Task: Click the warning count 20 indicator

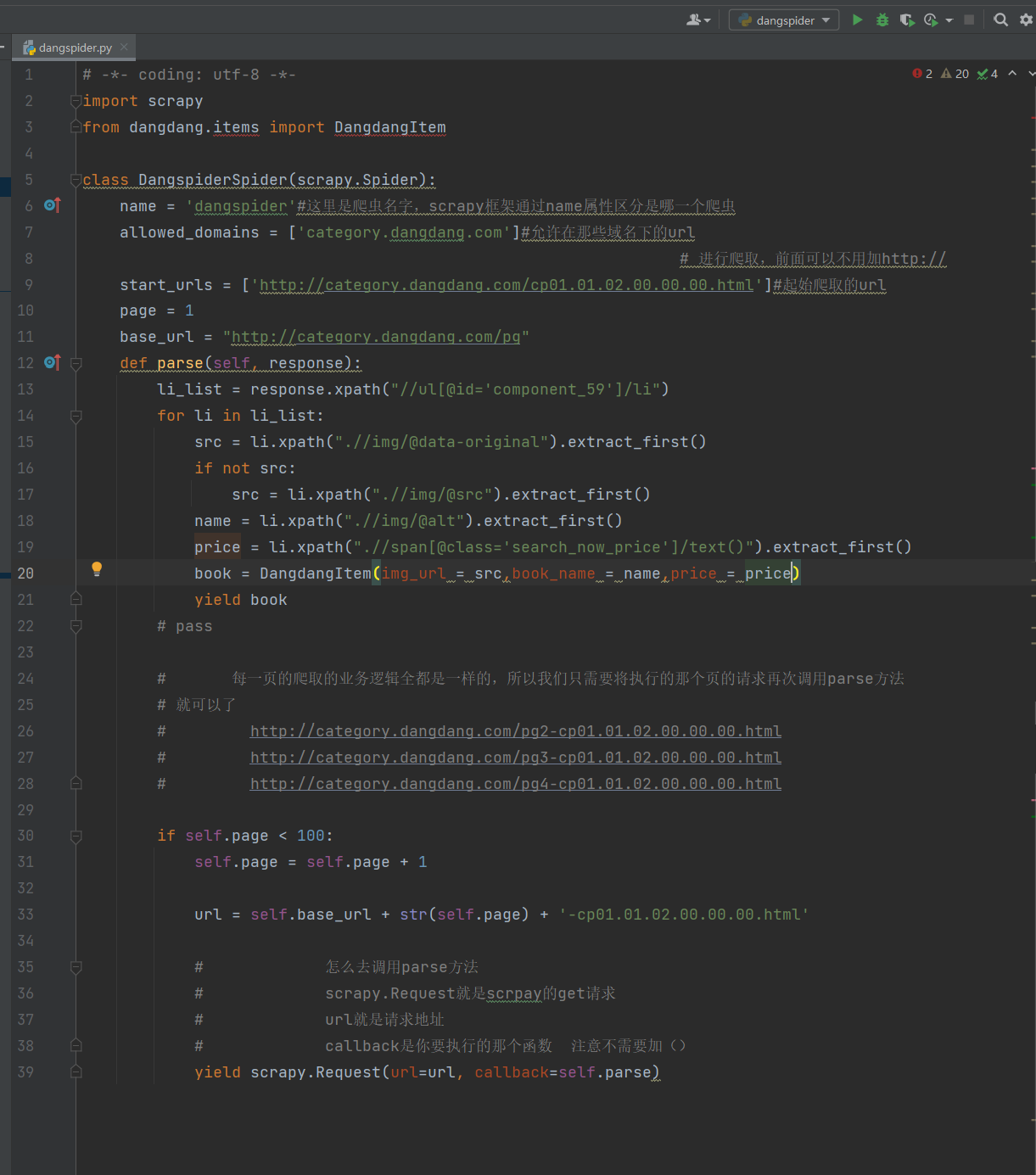Action: pyautogui.click(x=955, y=74)
